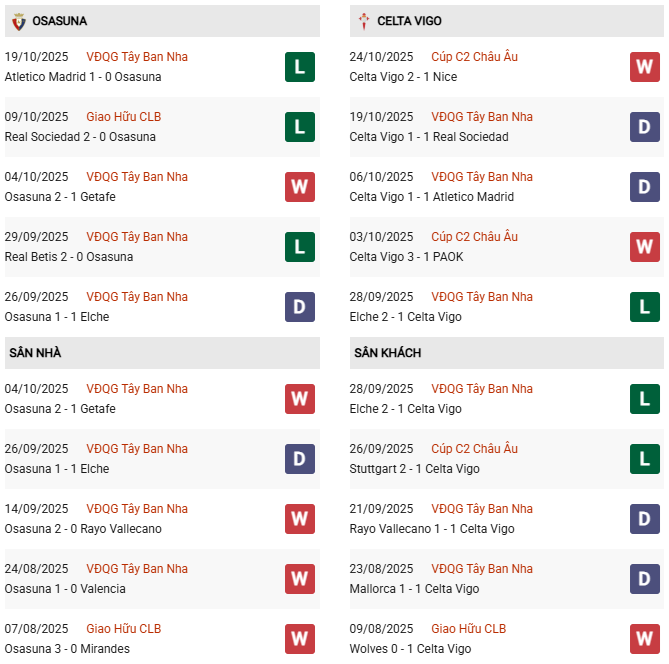Click loss badge for Atletico Madrid 1-0 Osasuna
669x664 pixels.
pyautogui.click(x=299, y=67)
